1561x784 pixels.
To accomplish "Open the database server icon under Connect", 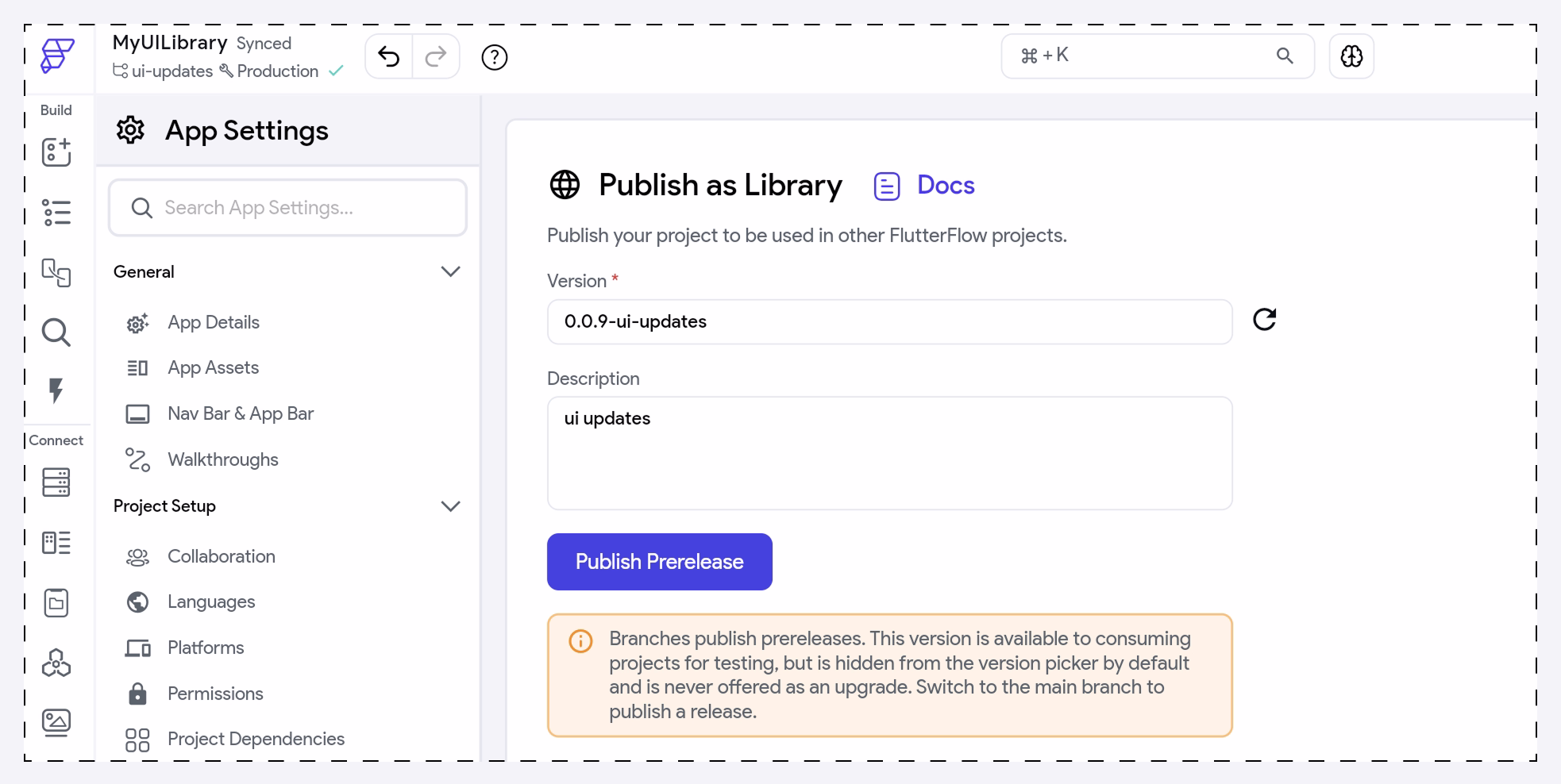I will coord(56,482).
